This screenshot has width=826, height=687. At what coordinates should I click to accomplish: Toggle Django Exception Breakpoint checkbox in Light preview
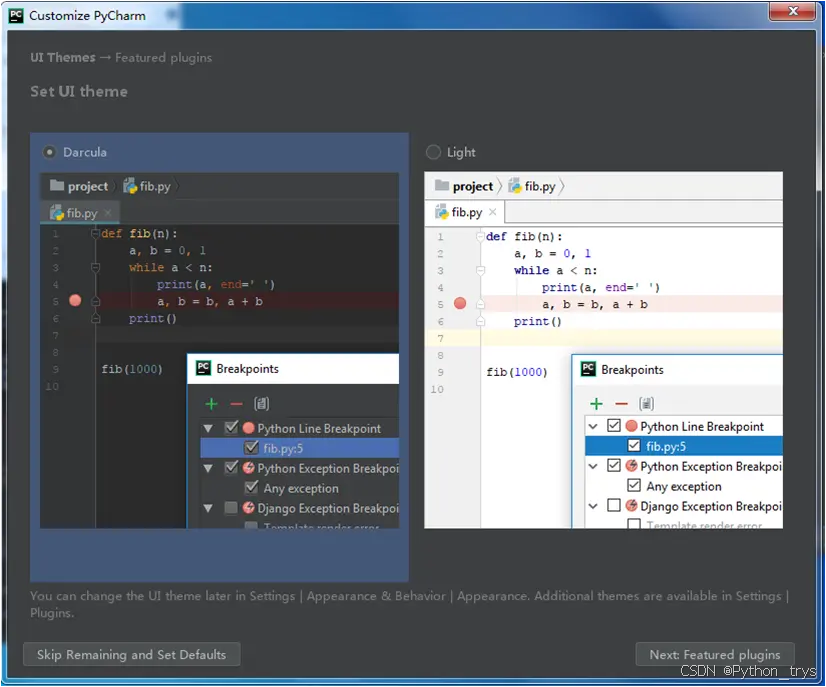tap(614, 506)
